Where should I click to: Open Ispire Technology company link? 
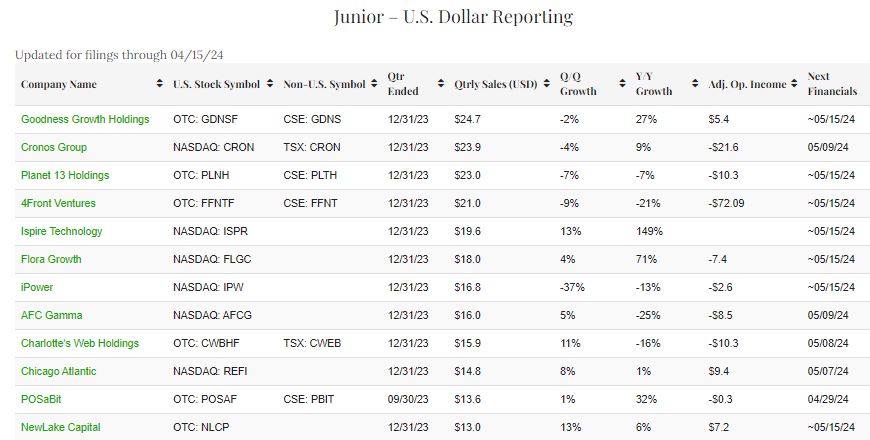click(x=62, y=231)
